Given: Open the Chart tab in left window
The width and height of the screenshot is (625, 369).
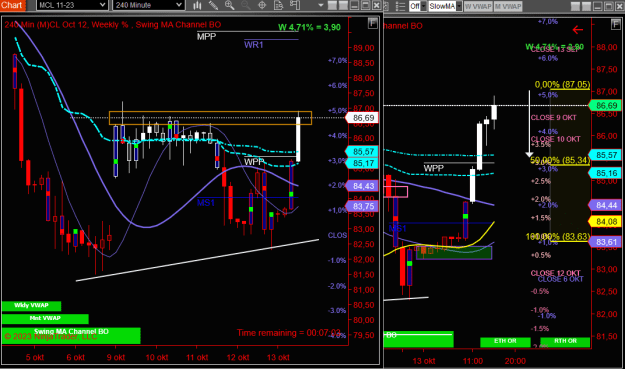Looking at the screenshot, I should tap(12, 5).
